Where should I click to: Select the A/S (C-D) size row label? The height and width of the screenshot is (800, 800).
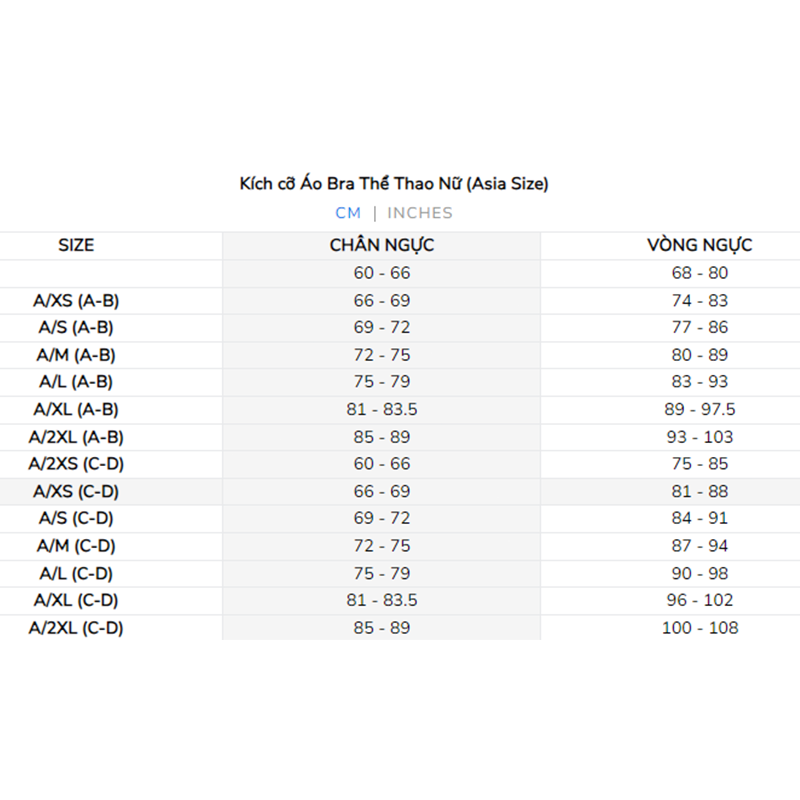point(76,518)
